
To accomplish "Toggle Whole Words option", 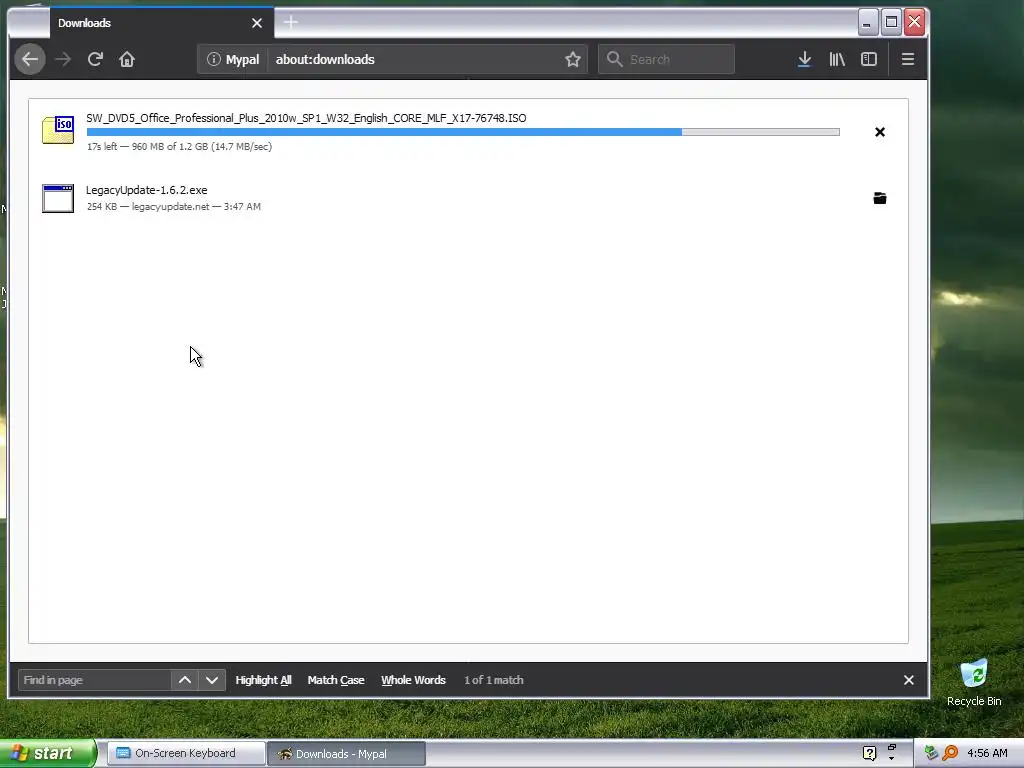I will 413,680.
